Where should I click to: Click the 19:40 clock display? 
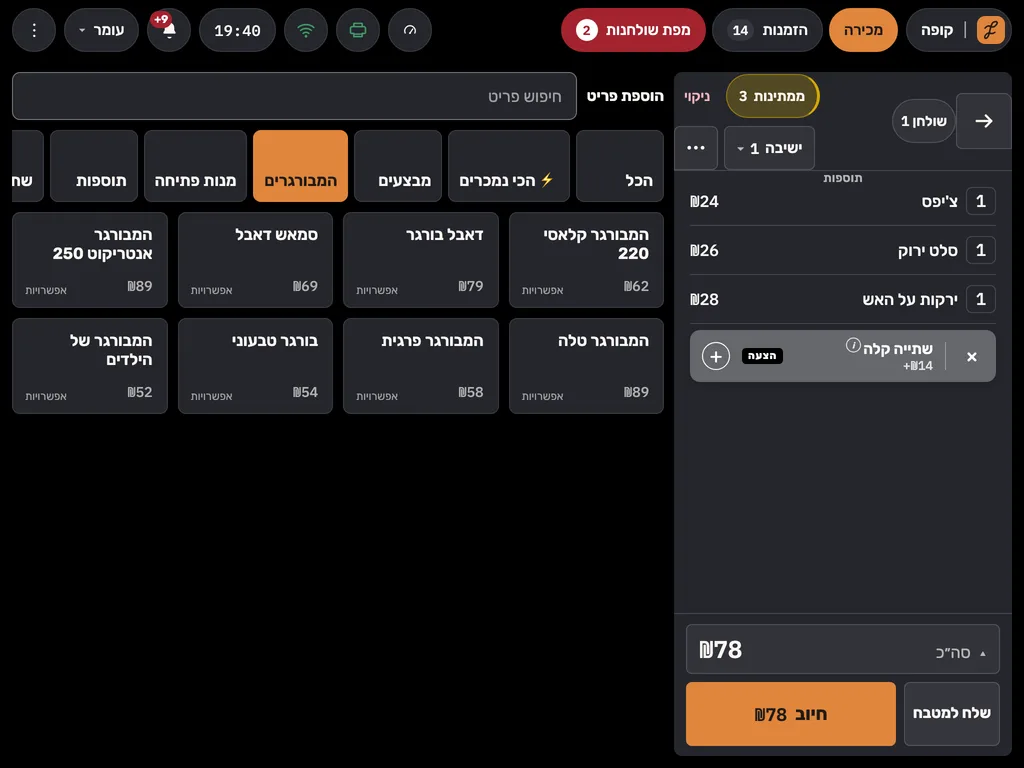point(237,30)
